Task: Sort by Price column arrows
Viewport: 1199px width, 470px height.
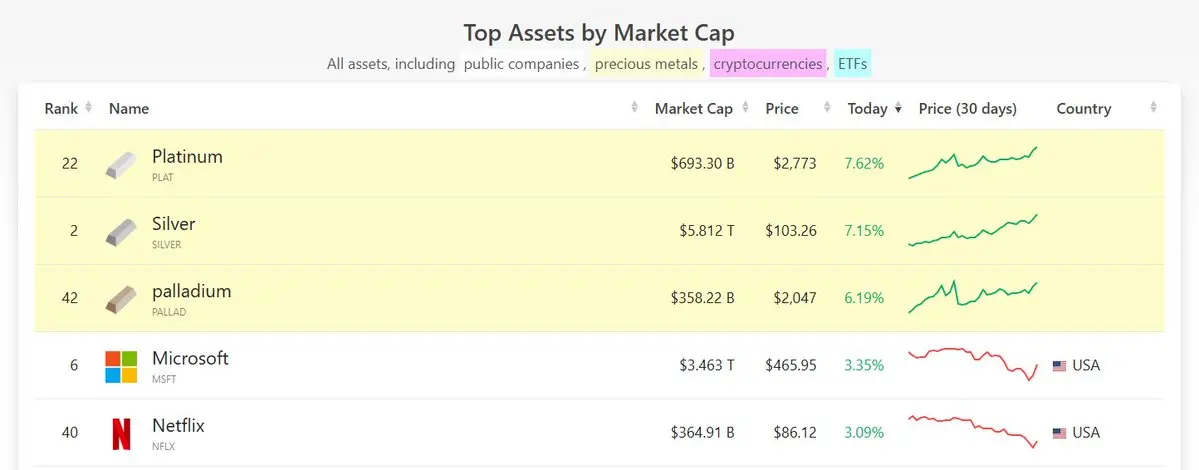Action: tap(827, 108)
